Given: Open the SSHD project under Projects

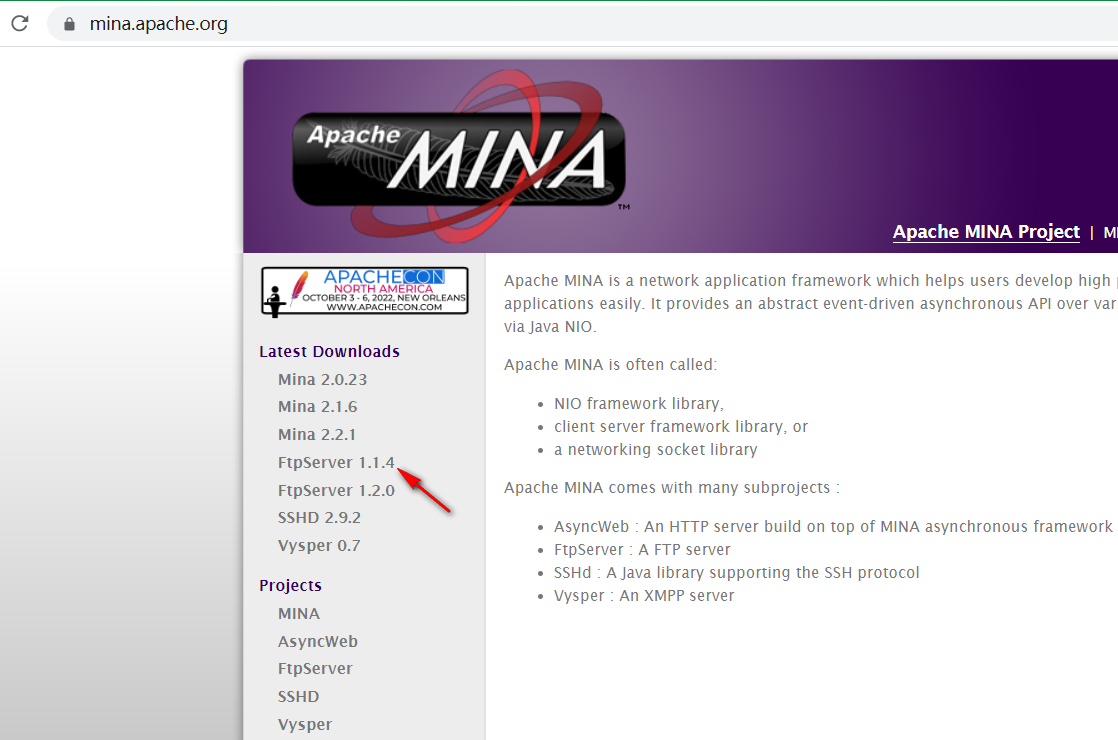Looking at the screenshot, I should coord(298,697).
